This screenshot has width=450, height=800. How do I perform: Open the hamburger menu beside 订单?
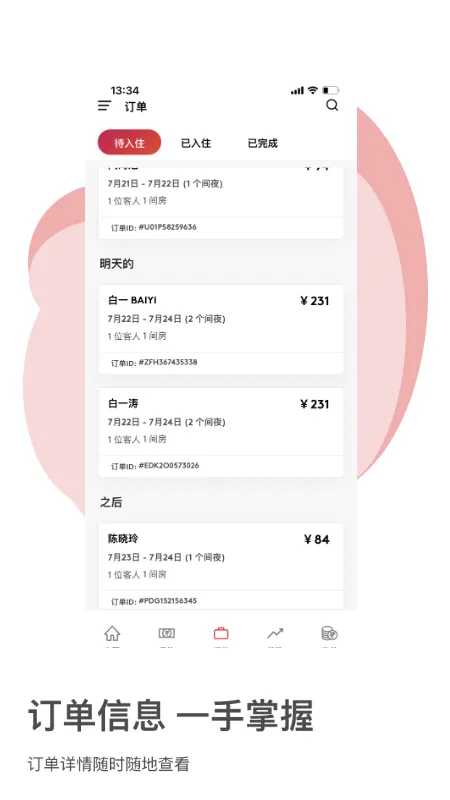pyautogui.click(x=105, y=106)
